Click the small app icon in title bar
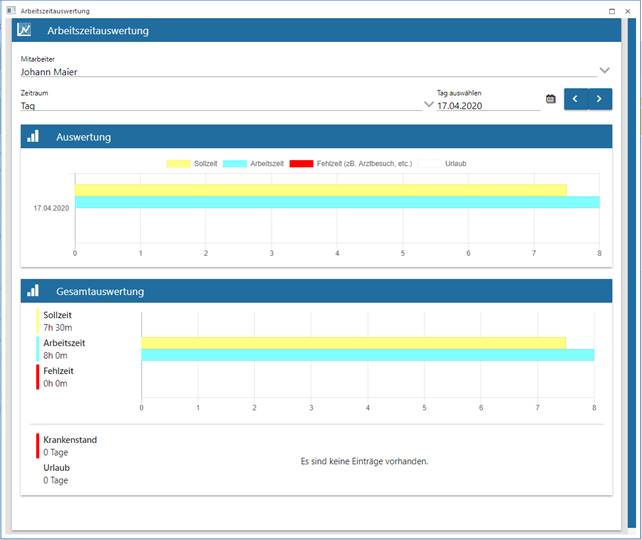 pos(11,9)
